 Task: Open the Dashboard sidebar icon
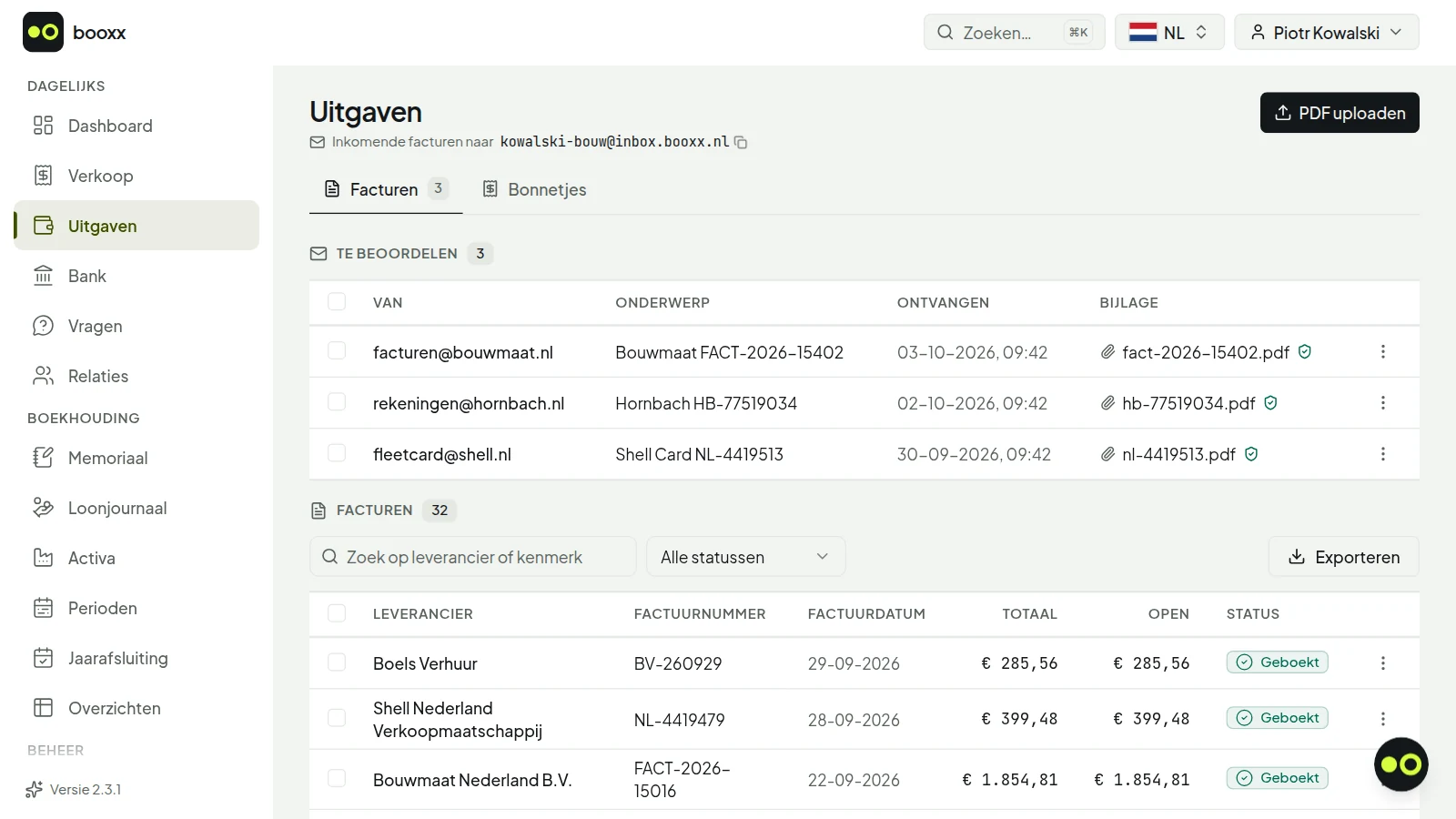point(43,126)
